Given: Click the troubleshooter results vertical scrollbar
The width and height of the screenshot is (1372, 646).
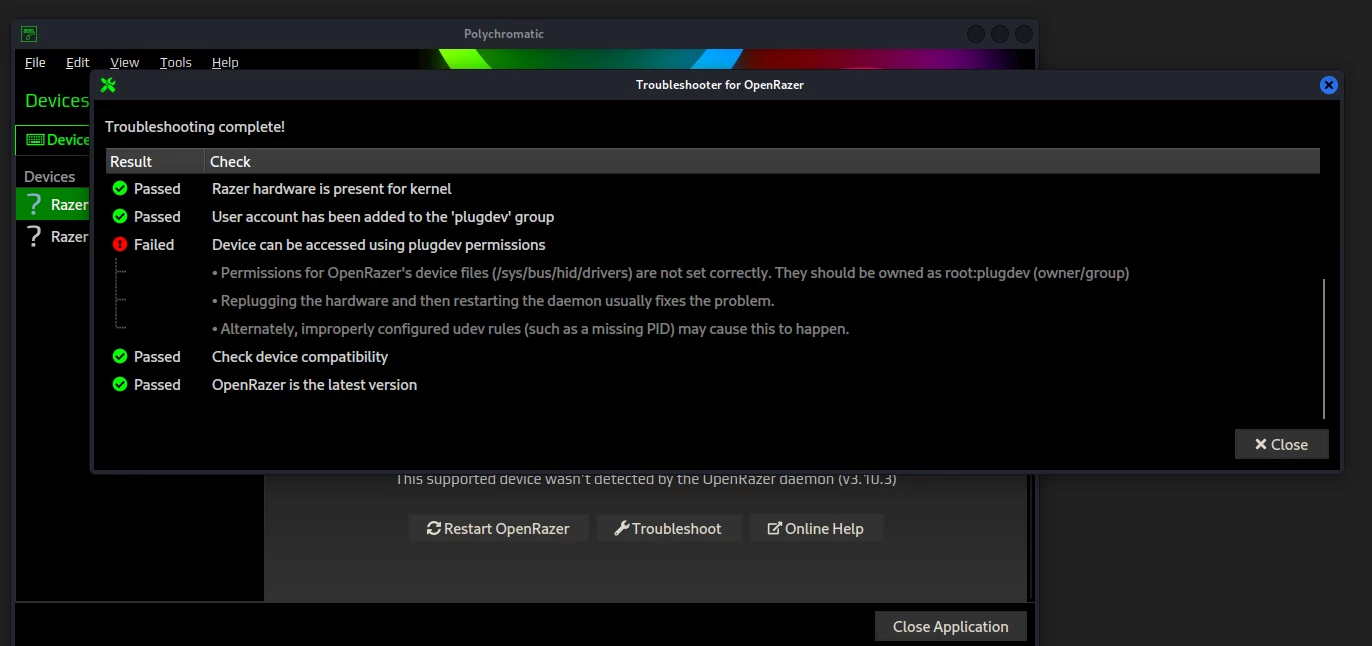Looking at the screenshot, I should [1324, 348].
